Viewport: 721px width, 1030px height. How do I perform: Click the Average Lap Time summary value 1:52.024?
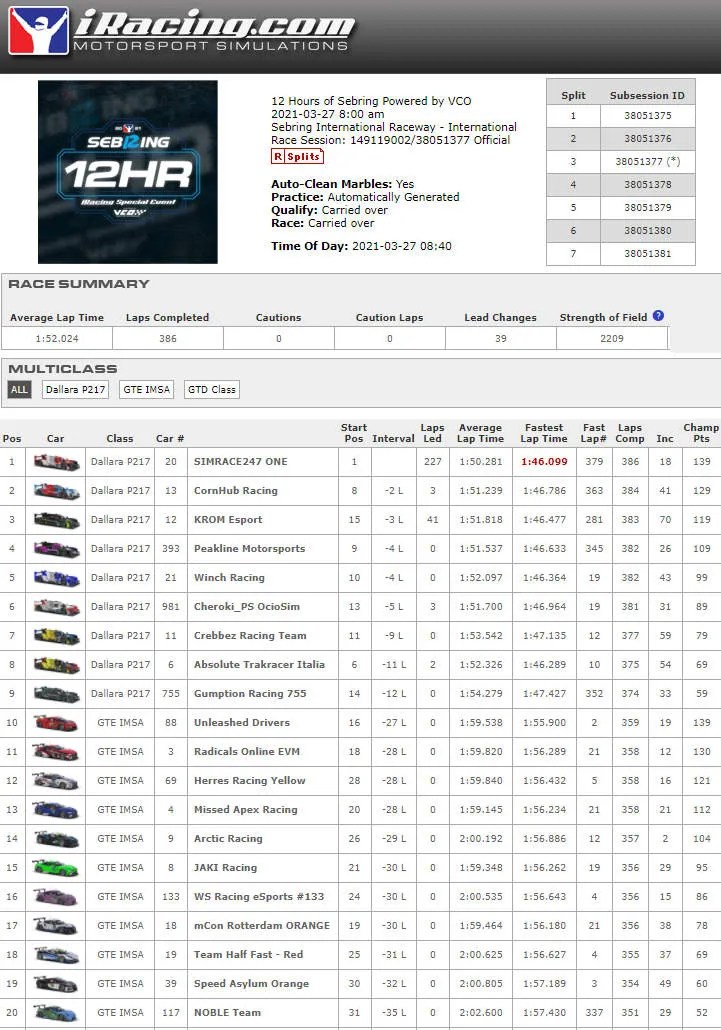[57, 338]
